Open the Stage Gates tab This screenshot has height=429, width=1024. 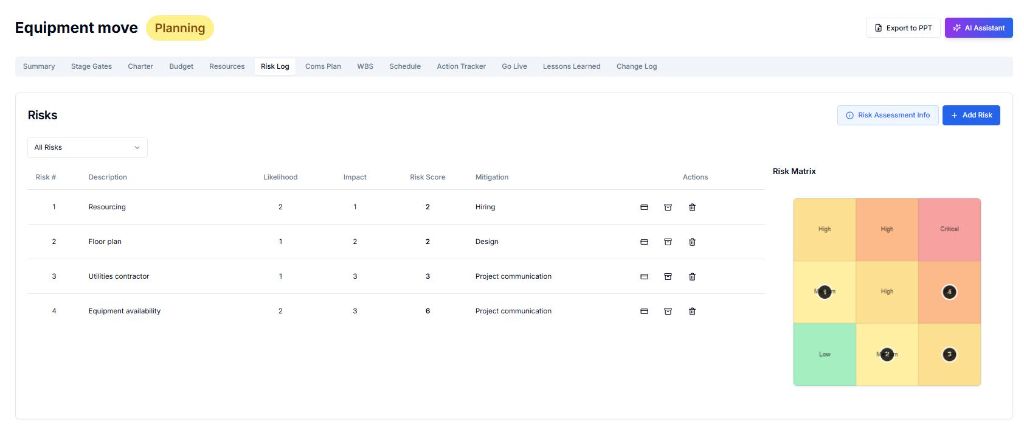(x=91, y=67)
